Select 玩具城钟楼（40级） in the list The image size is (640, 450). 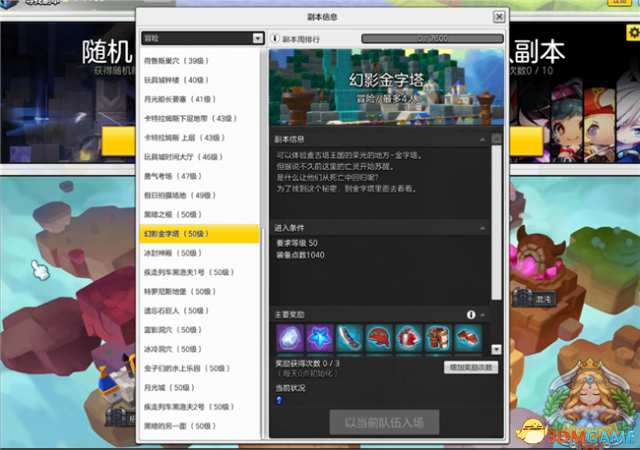[199, 80]
